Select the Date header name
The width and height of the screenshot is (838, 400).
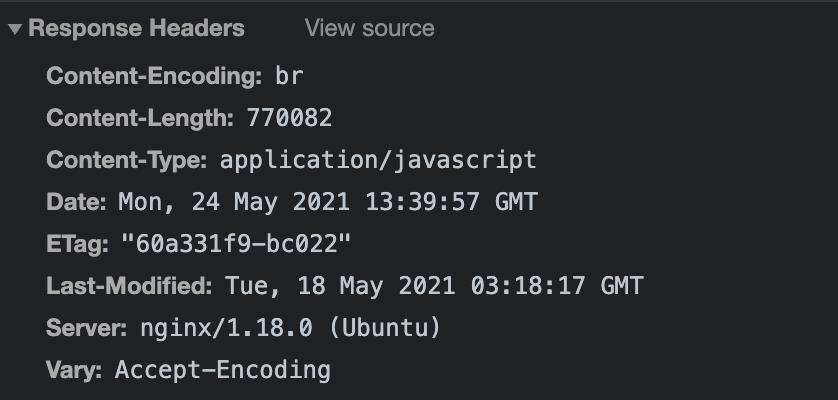tap(77, 202)
